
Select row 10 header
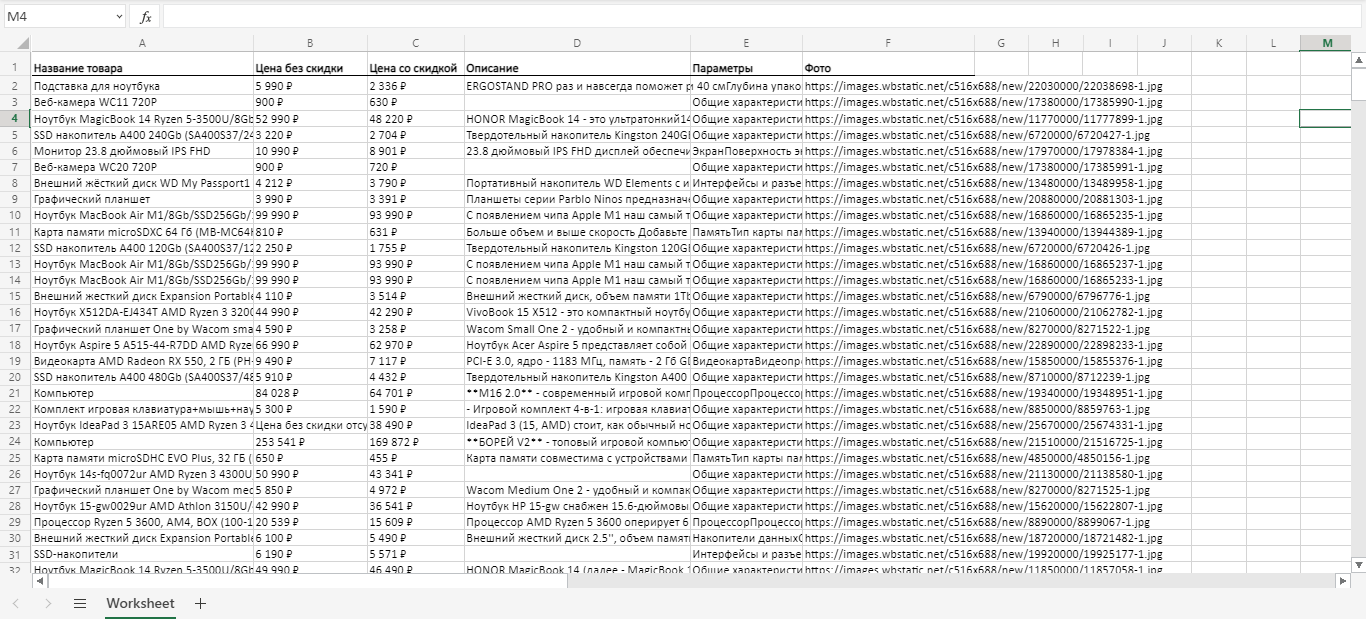[x=15, y=215]
